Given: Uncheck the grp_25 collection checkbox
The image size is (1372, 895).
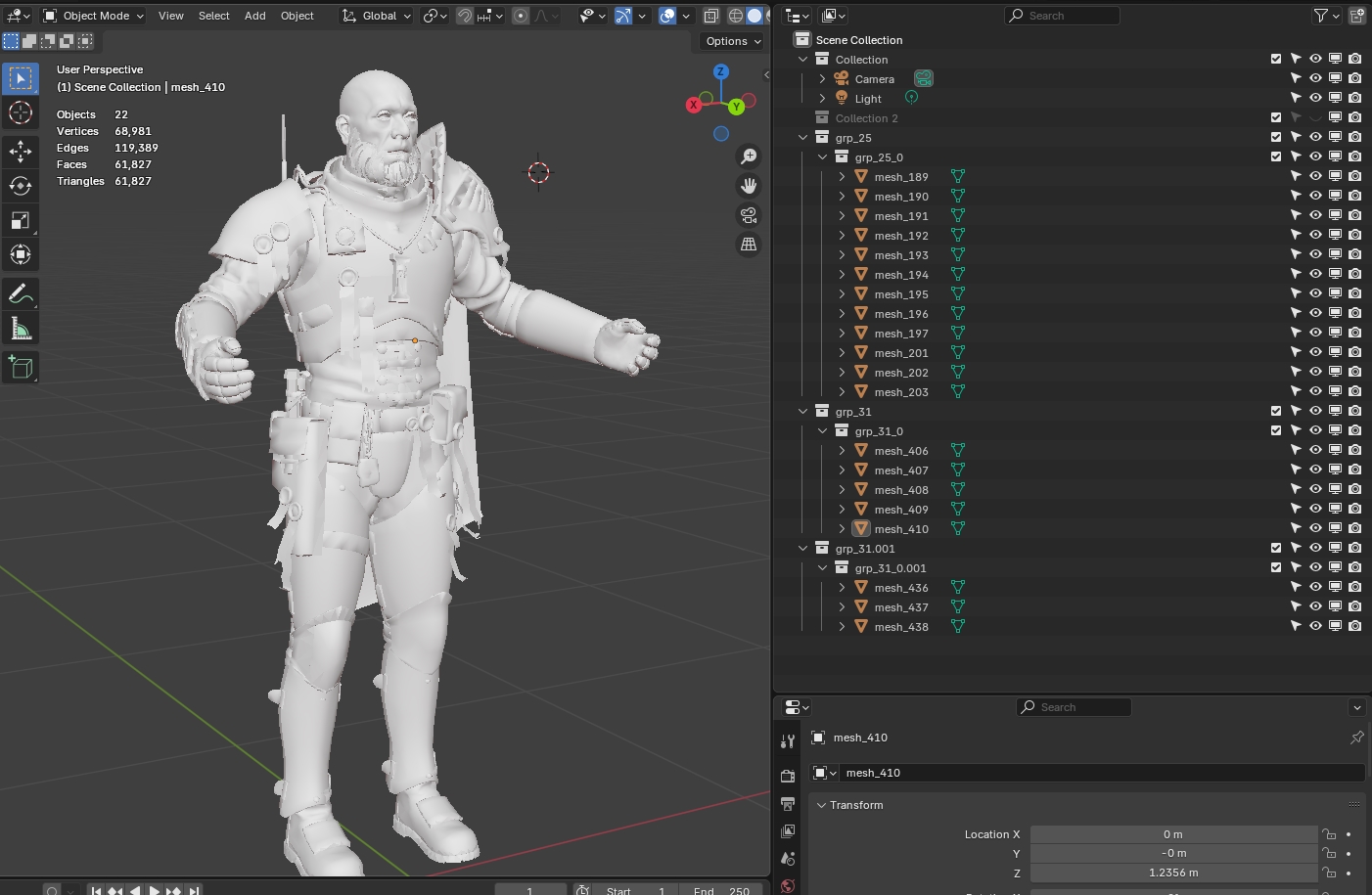Looking at the screenshot, I should [x=1276, y=137].
